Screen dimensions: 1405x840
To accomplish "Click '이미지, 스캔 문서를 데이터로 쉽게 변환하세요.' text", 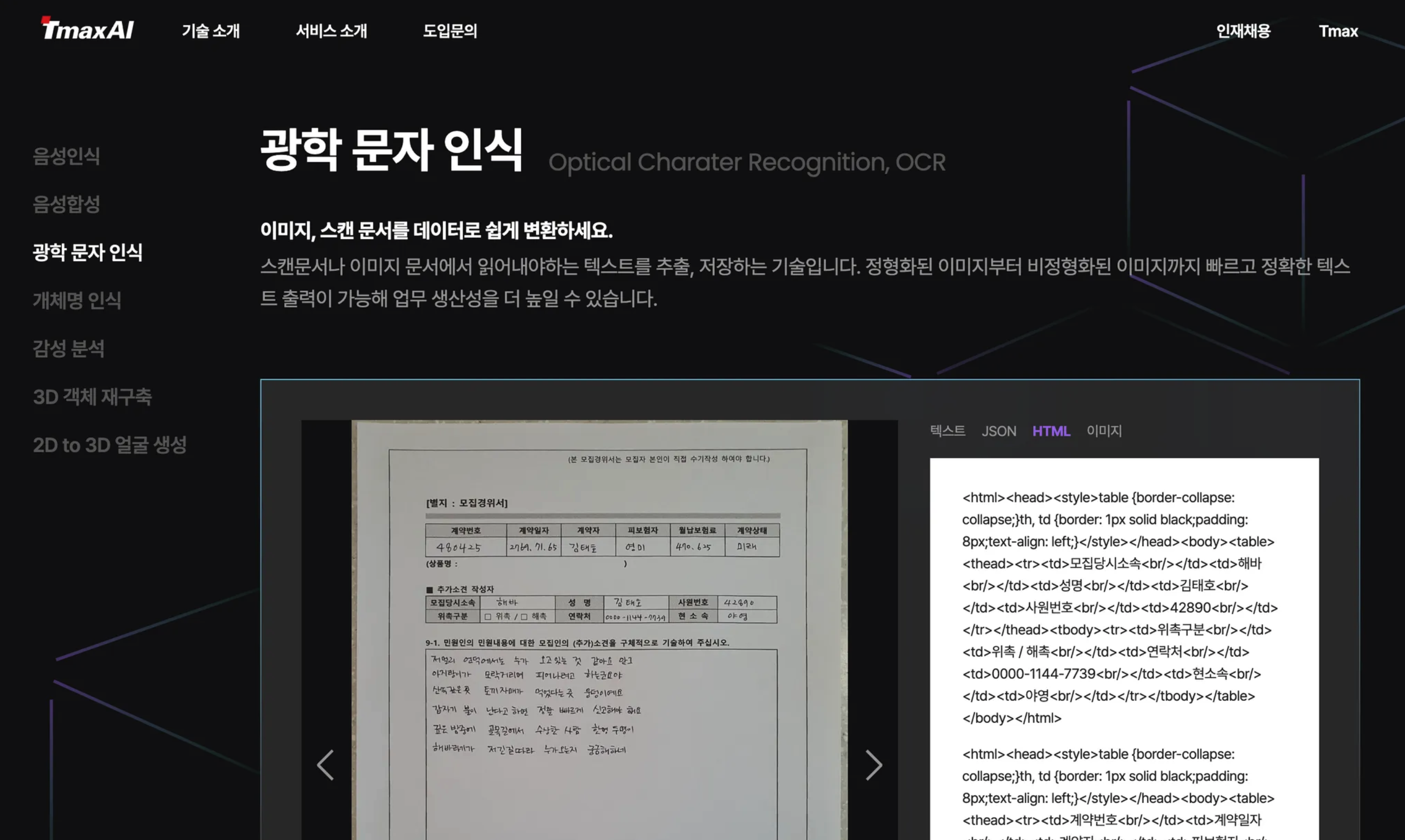I will pyautogui.click(x=437, y=231).
